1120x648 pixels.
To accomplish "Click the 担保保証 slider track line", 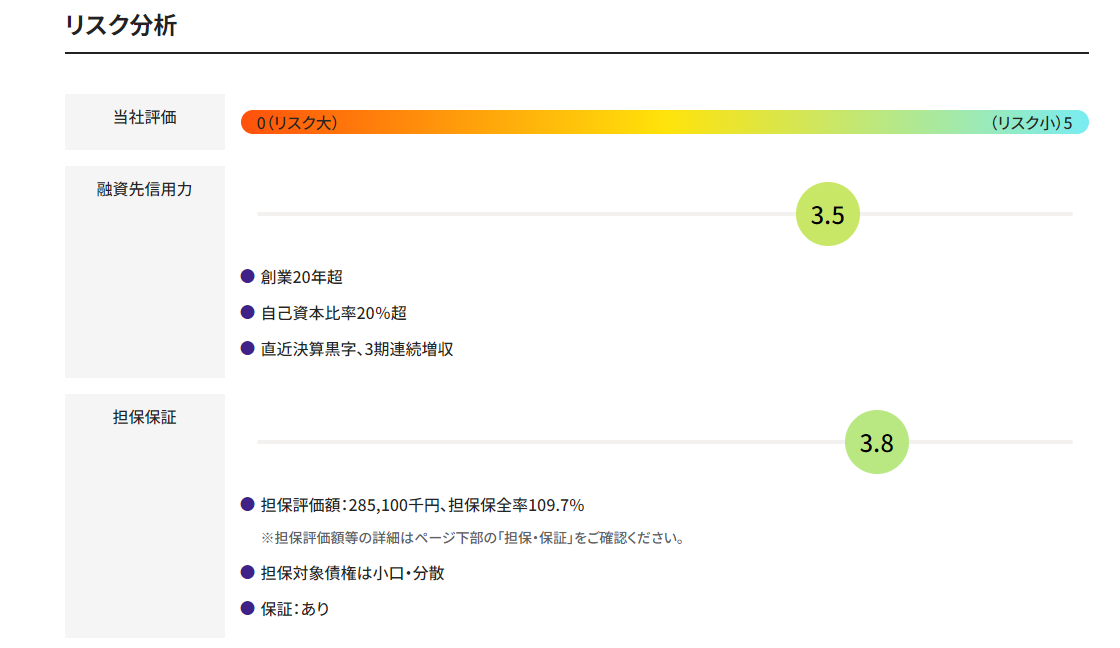I will 664,442.
